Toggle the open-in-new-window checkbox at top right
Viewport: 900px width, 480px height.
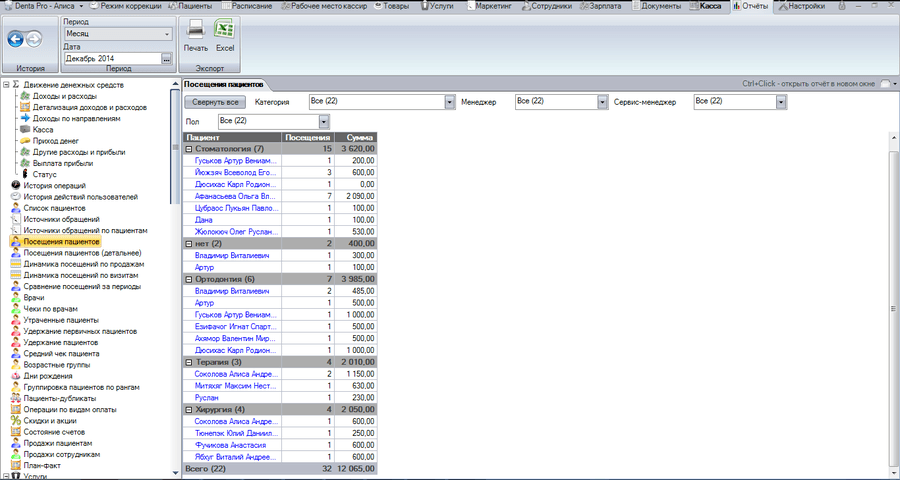pyautogui.click(x=883, y=84)
